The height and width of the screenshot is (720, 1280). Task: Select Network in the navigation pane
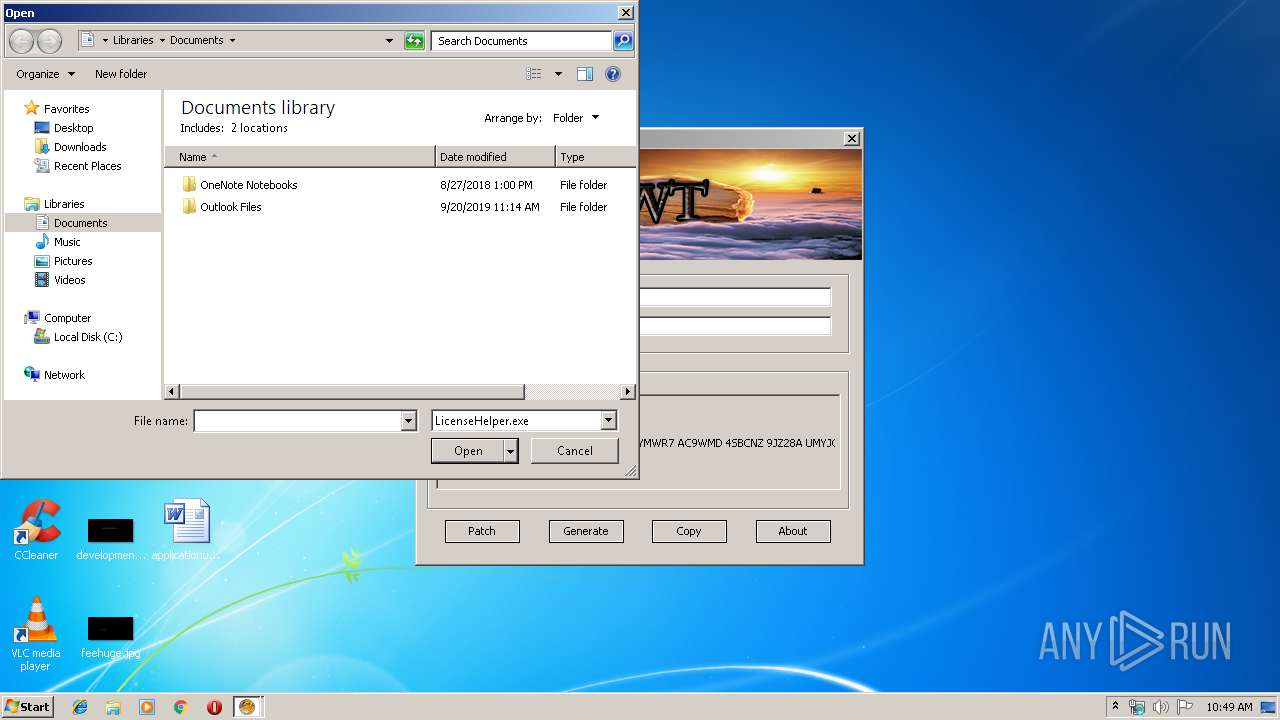click(x=64, y=375)
